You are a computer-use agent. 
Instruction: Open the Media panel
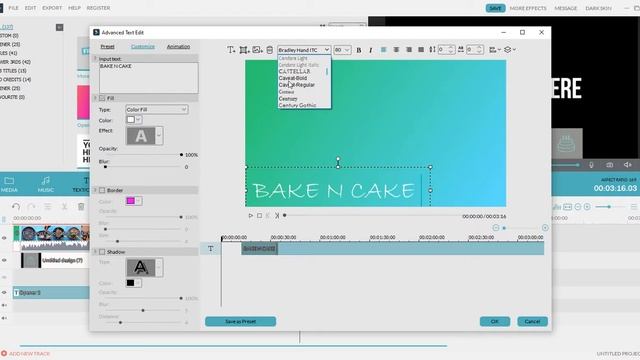9,184
